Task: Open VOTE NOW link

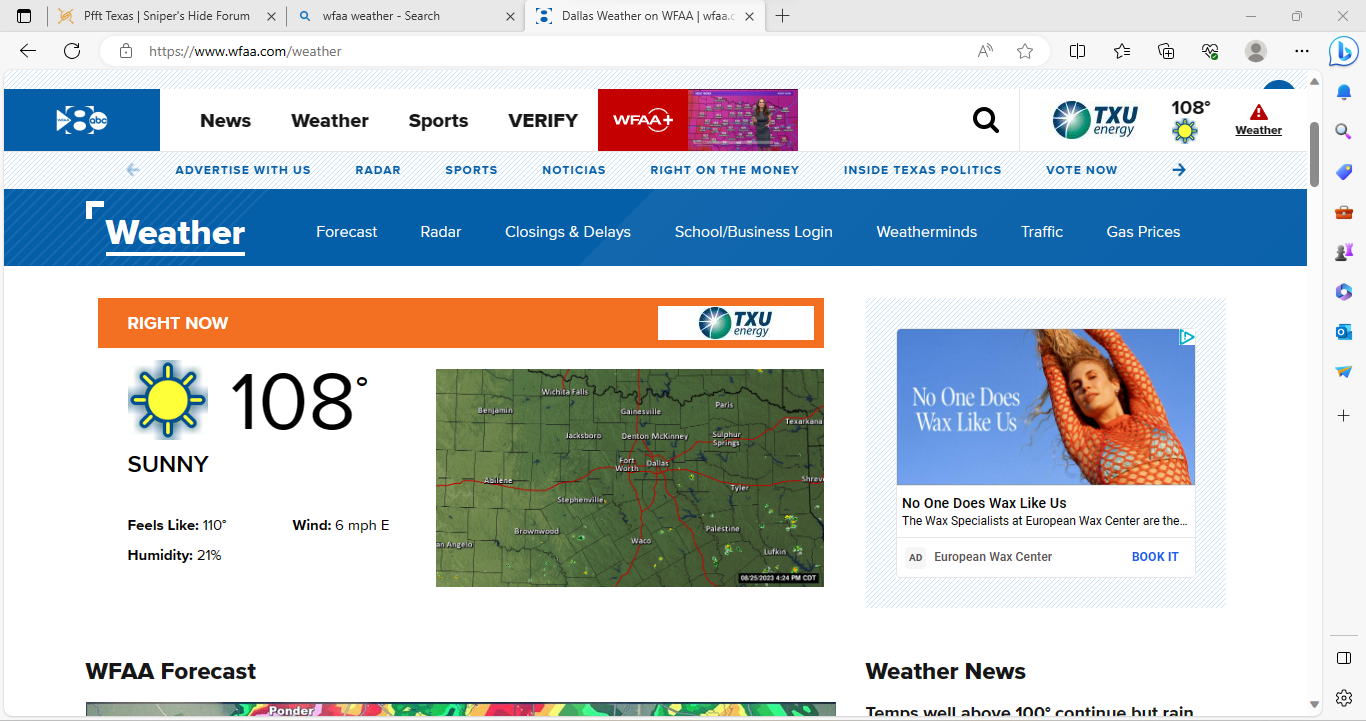Action: click(1082, 170)
